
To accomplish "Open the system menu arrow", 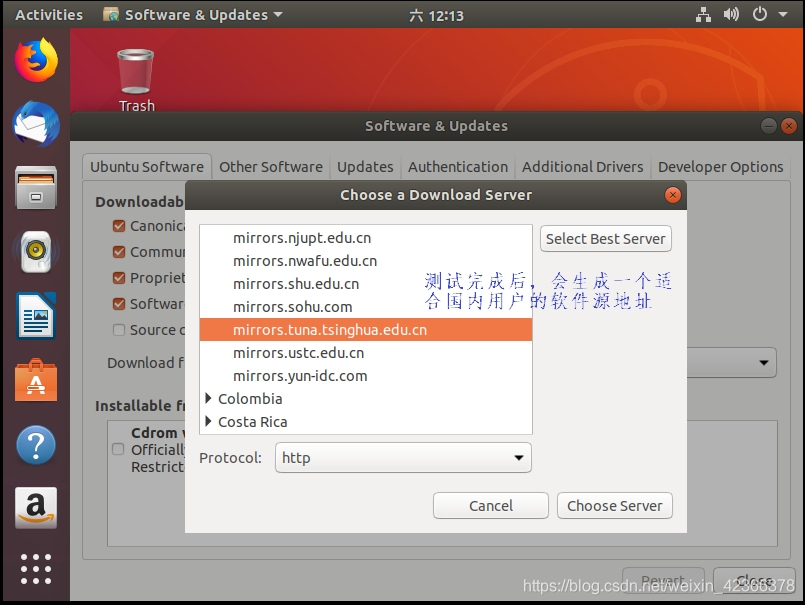I will click(x=783, y=14).
